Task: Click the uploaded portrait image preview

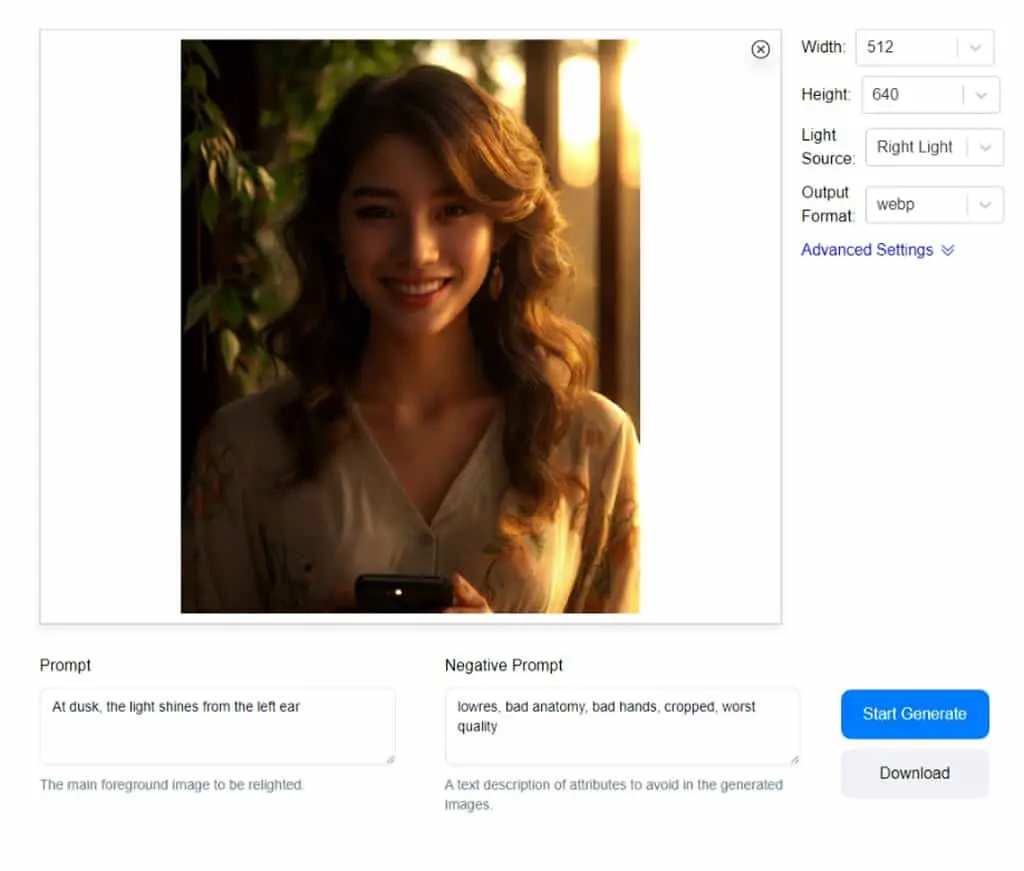Action: 410,326
